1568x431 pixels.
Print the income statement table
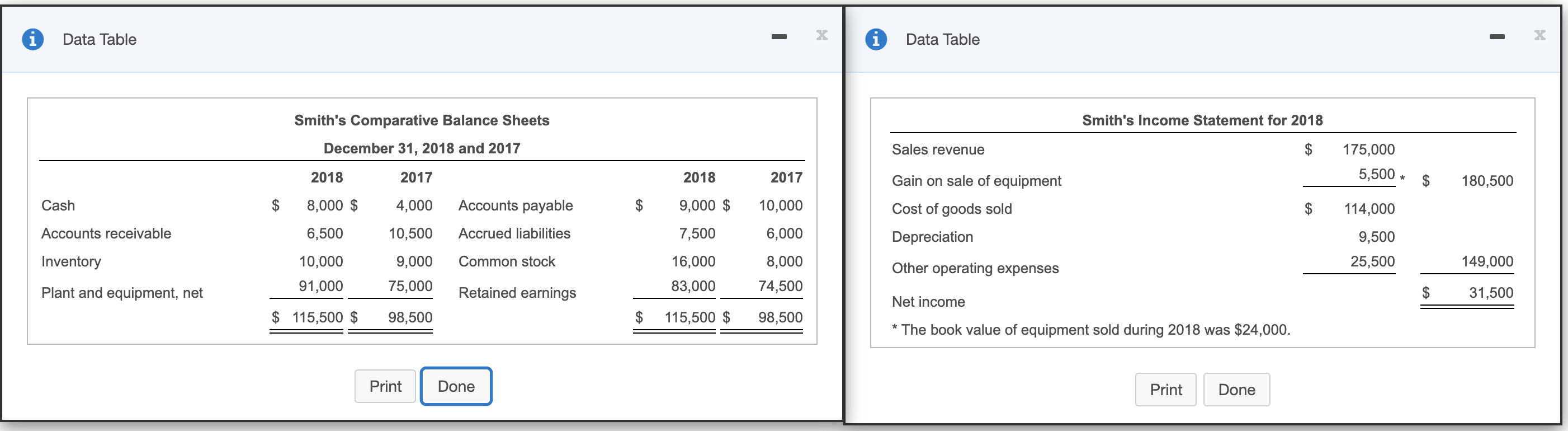pyautogui.click(x=1165, y=390)
